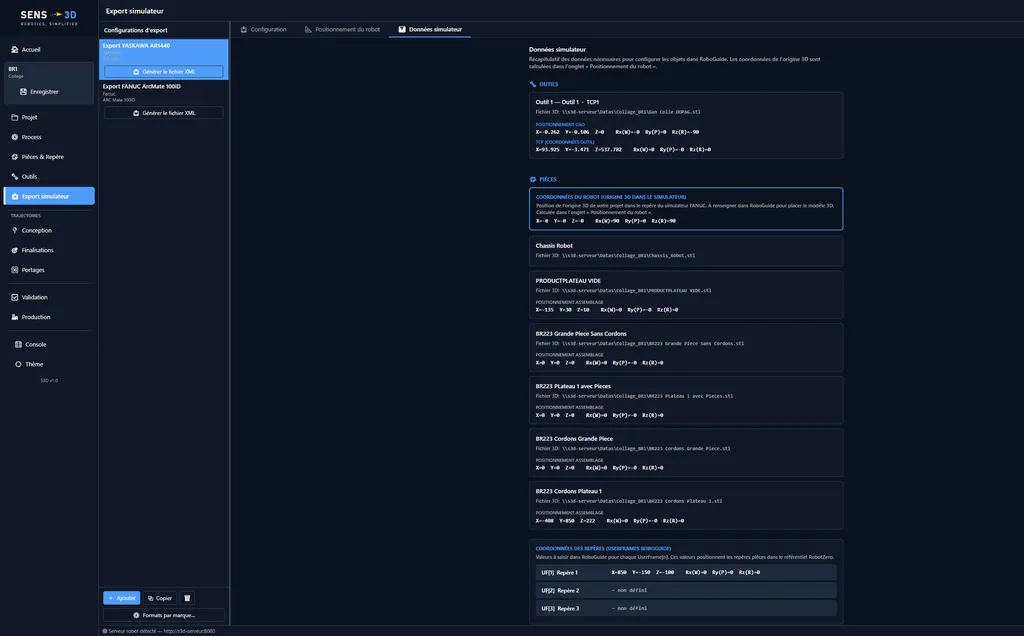Open Conception via its pin icon
1024x636 pixels.
15,231
